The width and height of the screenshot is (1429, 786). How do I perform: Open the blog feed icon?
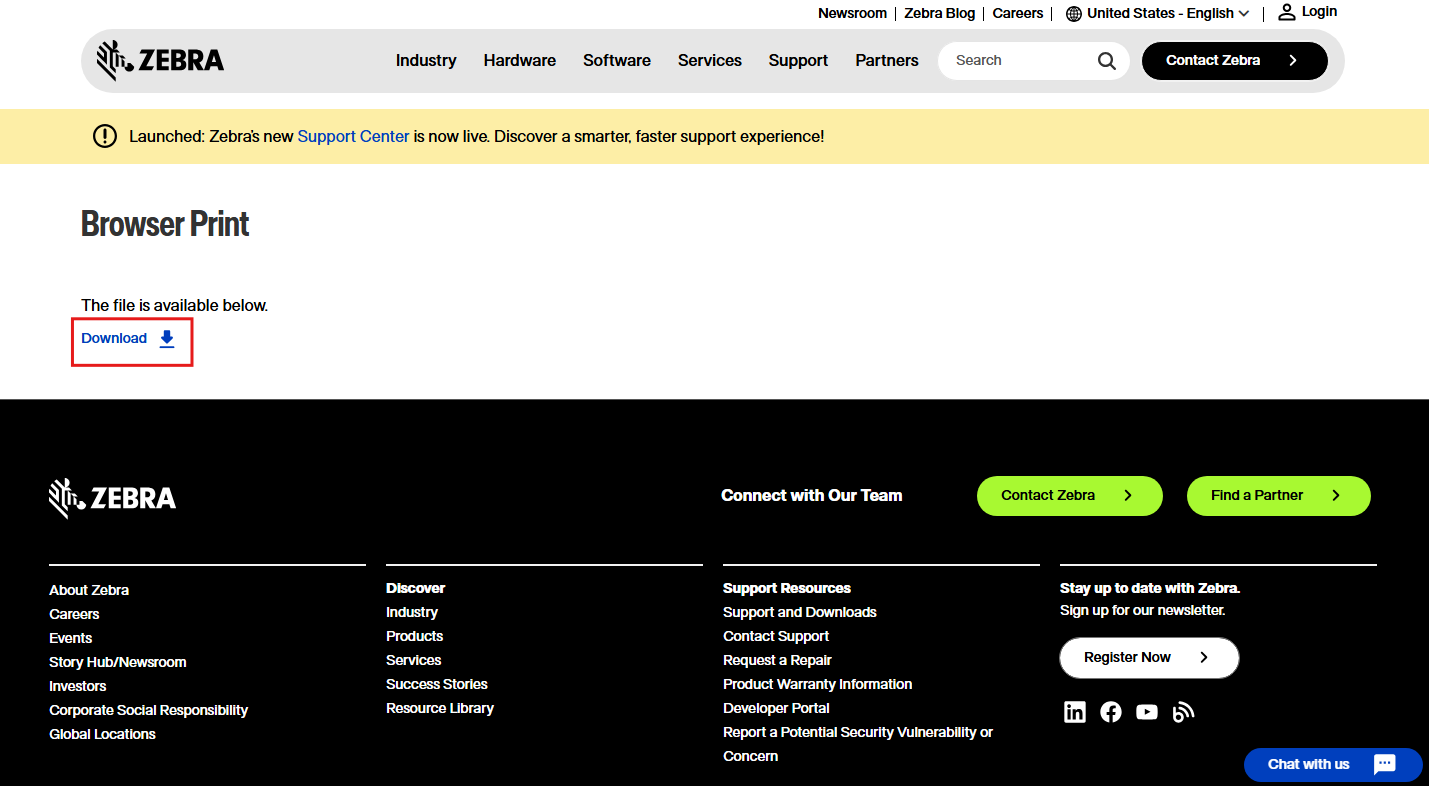tap(1183, 712)
